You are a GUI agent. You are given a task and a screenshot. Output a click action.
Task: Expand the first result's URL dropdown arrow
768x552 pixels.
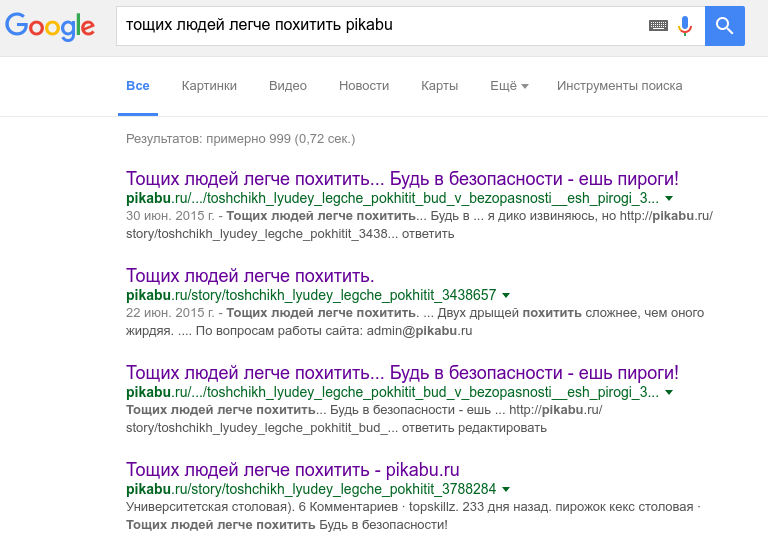click(x=669, y=198)
